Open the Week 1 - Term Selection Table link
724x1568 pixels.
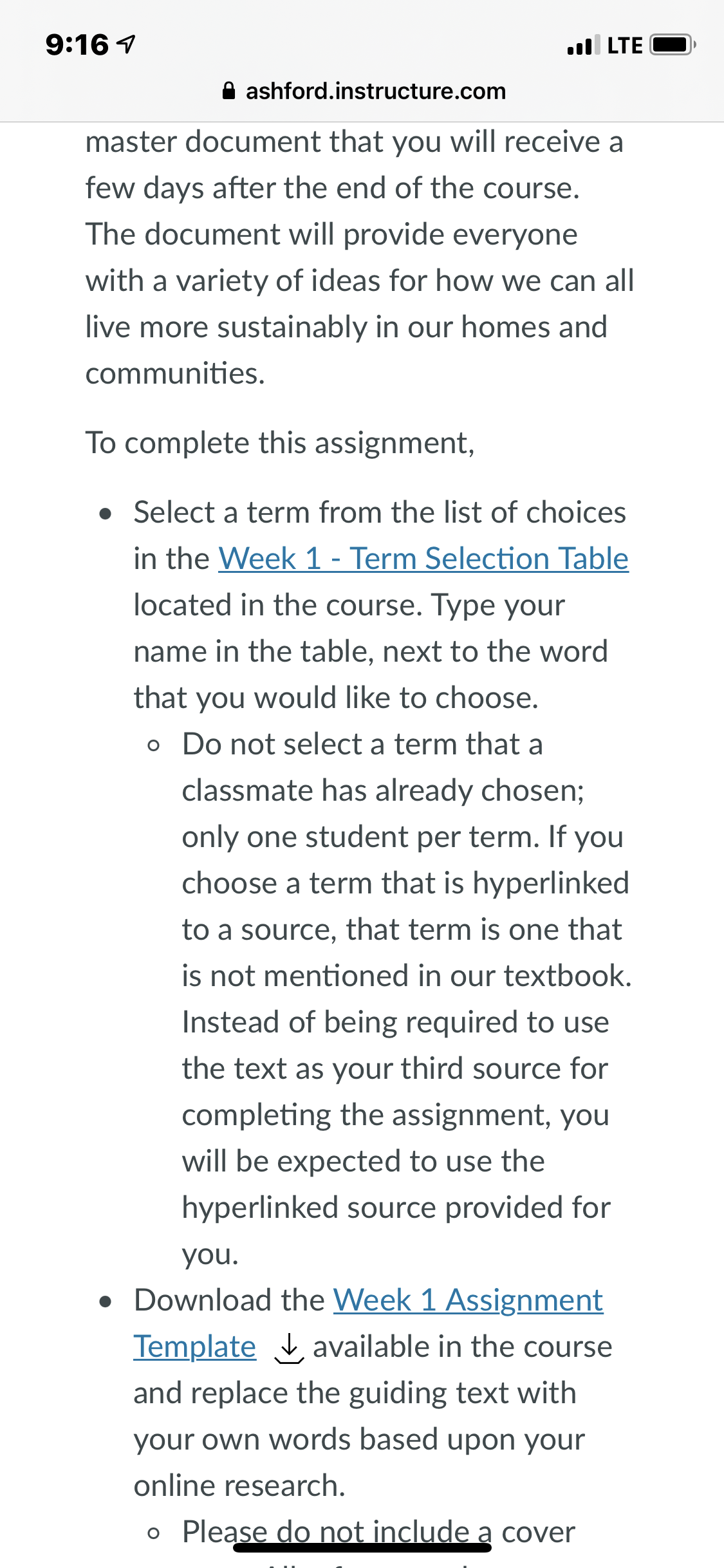423,559
